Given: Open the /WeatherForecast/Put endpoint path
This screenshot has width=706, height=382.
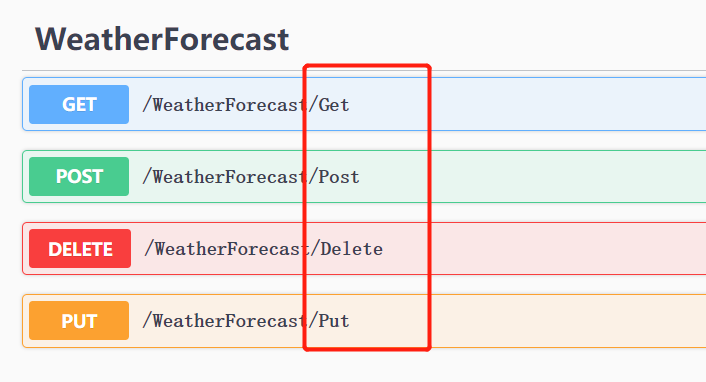Looking at the screenshot, I should [x=246, y=321].
